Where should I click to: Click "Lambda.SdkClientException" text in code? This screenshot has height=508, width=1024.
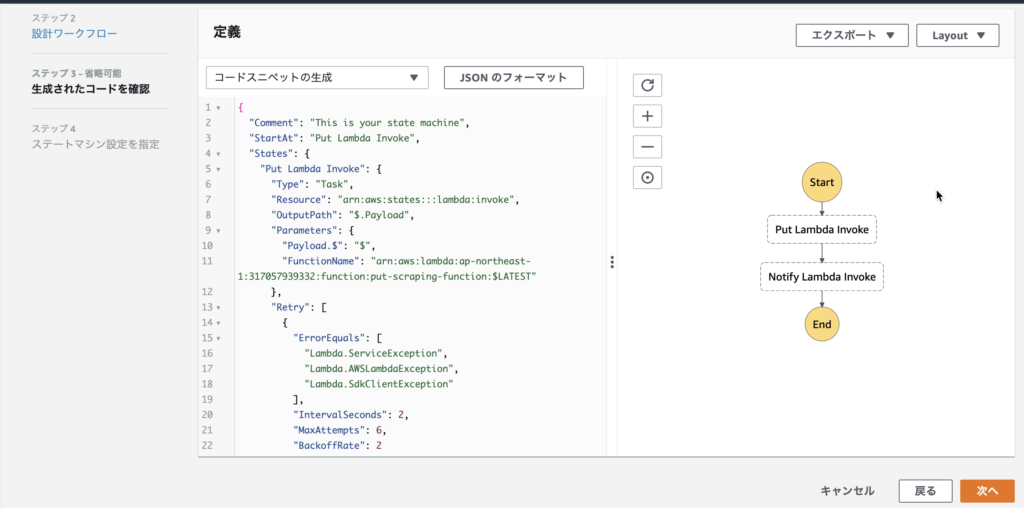coord(379,384)
